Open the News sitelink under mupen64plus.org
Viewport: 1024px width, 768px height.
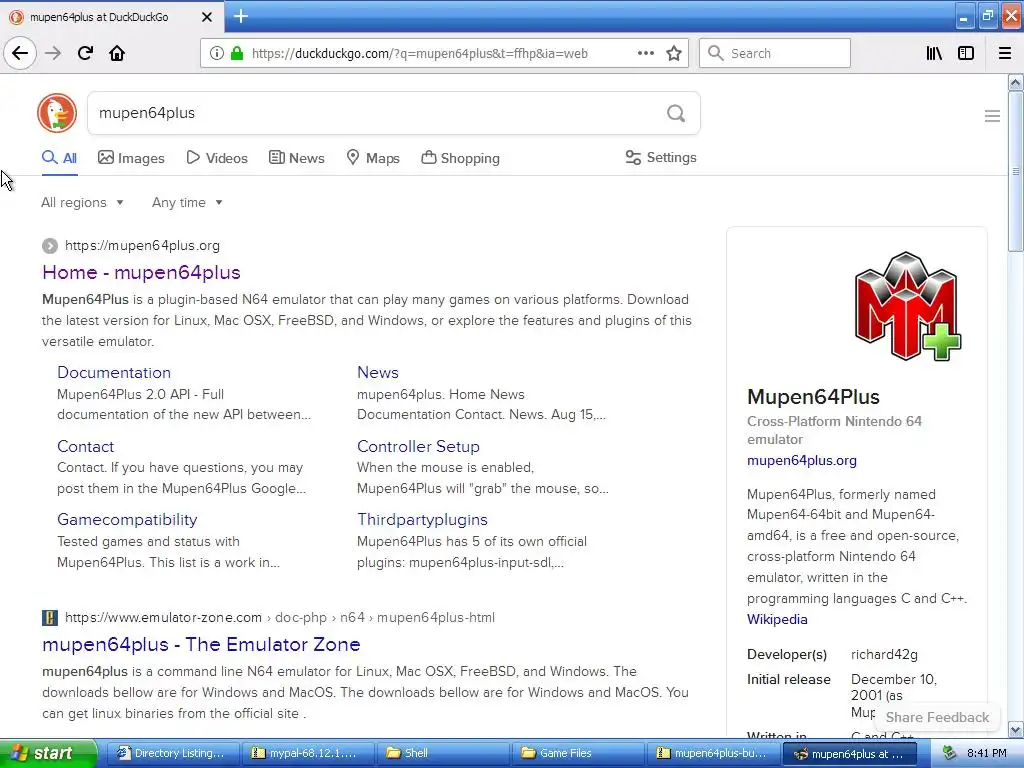(377, 372)
